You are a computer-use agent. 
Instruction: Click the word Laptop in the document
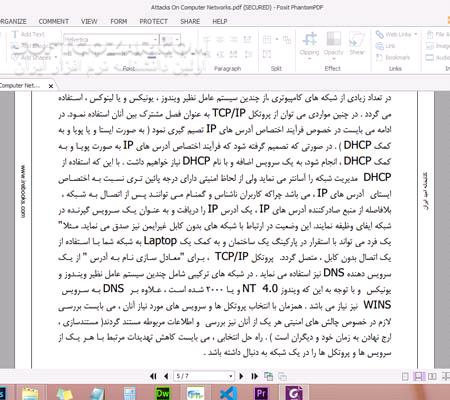pyautogui.click(x=160, y=241)
